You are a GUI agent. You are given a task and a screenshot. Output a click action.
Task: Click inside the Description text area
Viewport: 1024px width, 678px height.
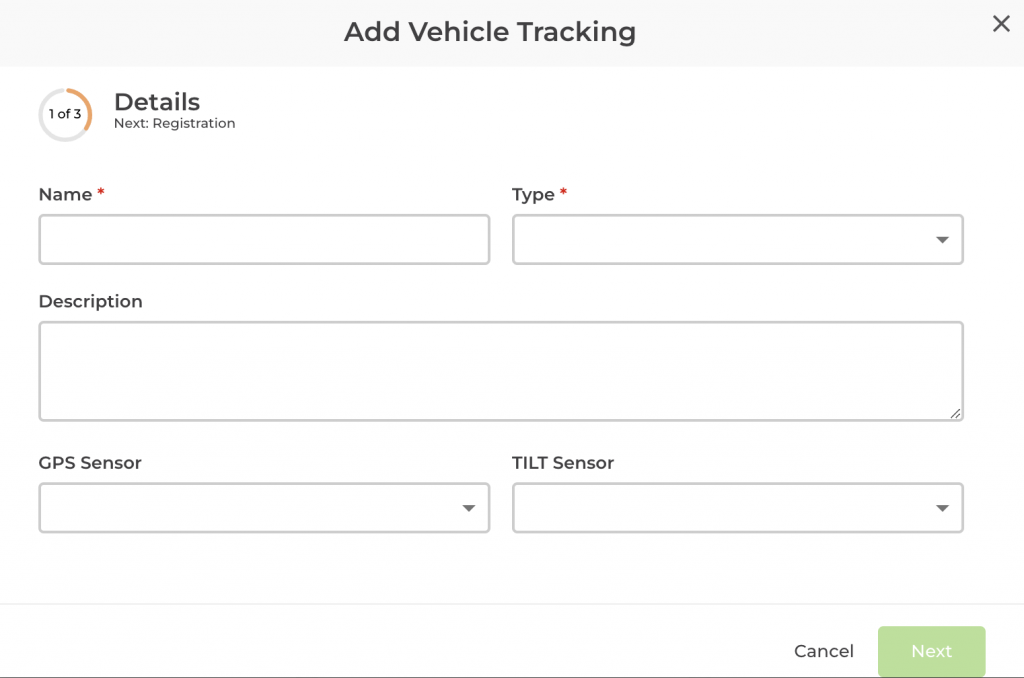pos(500,371)
